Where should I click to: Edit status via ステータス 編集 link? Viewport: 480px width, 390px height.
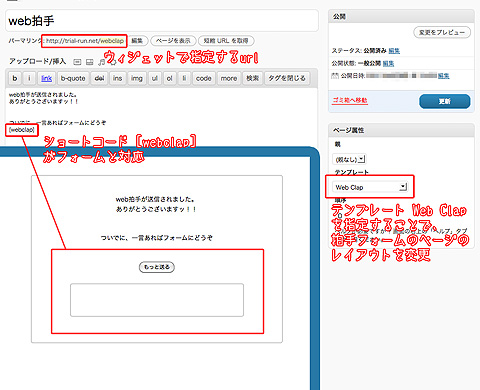pos(394,51)
